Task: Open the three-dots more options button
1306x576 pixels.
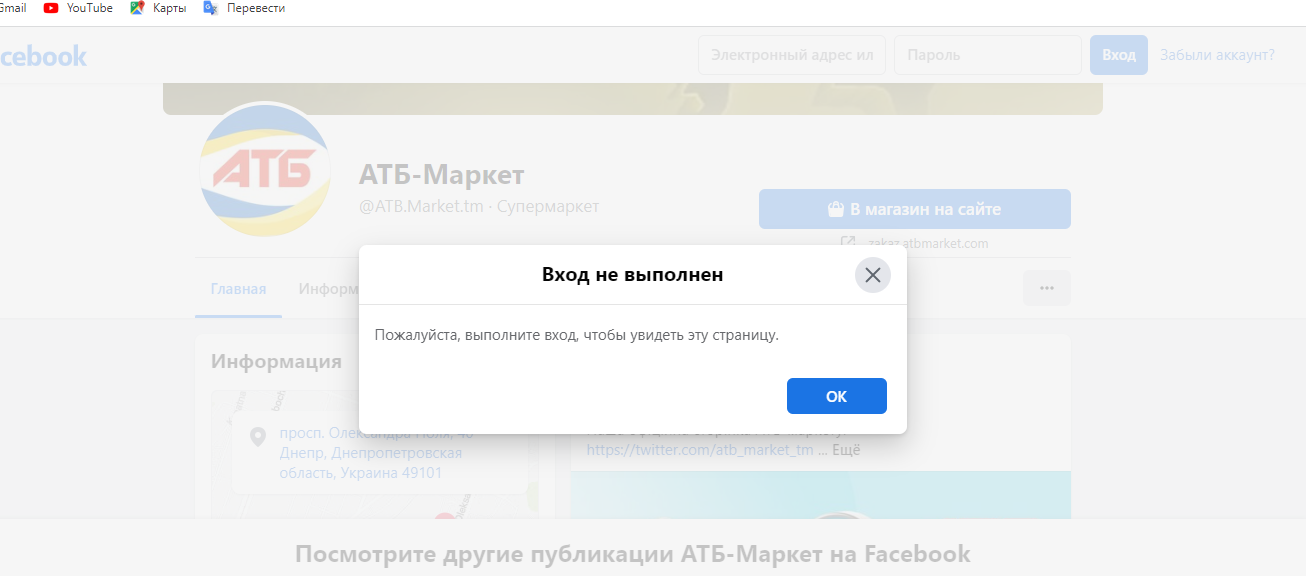Action: [x=1047, y=288]
